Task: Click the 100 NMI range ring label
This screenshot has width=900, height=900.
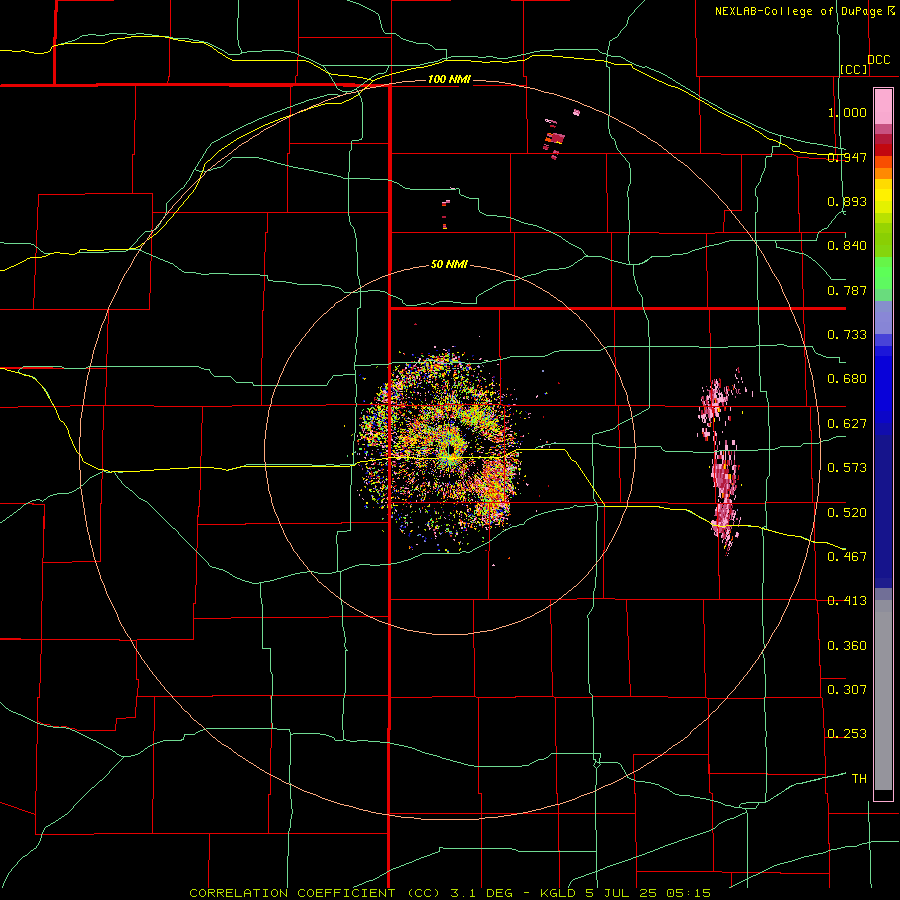Action: 449,79
